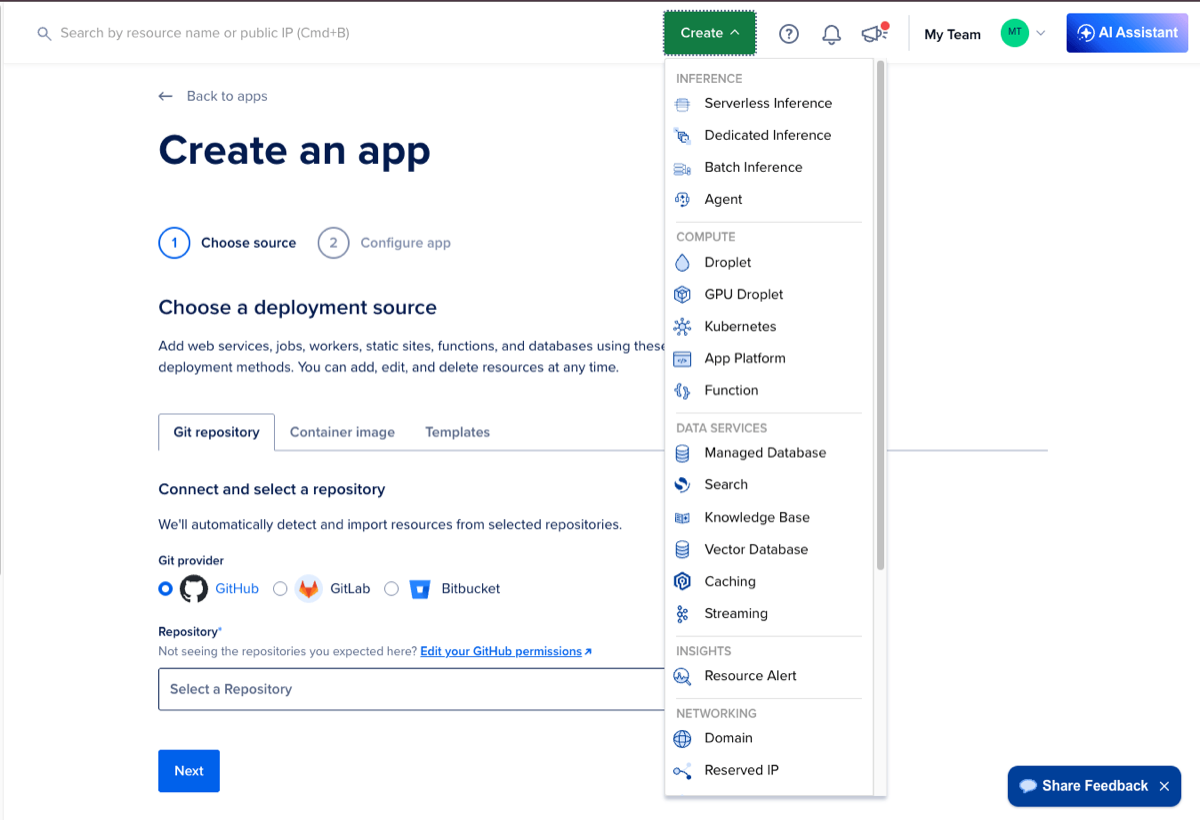
Task: Choose Droplet from Create menu
Action: click(768, 263)
